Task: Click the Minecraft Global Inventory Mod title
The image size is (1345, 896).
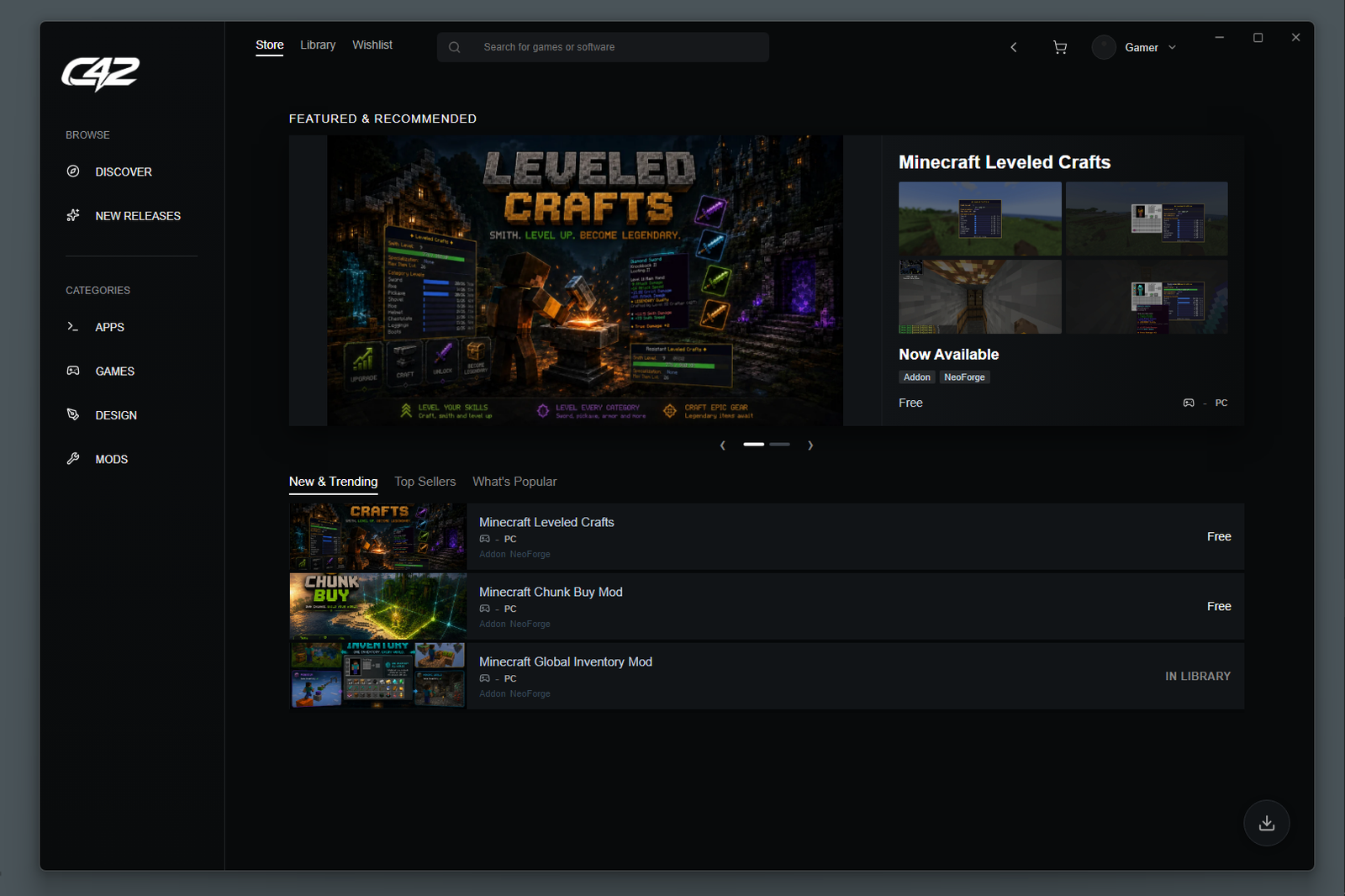Action: (566, 661)
